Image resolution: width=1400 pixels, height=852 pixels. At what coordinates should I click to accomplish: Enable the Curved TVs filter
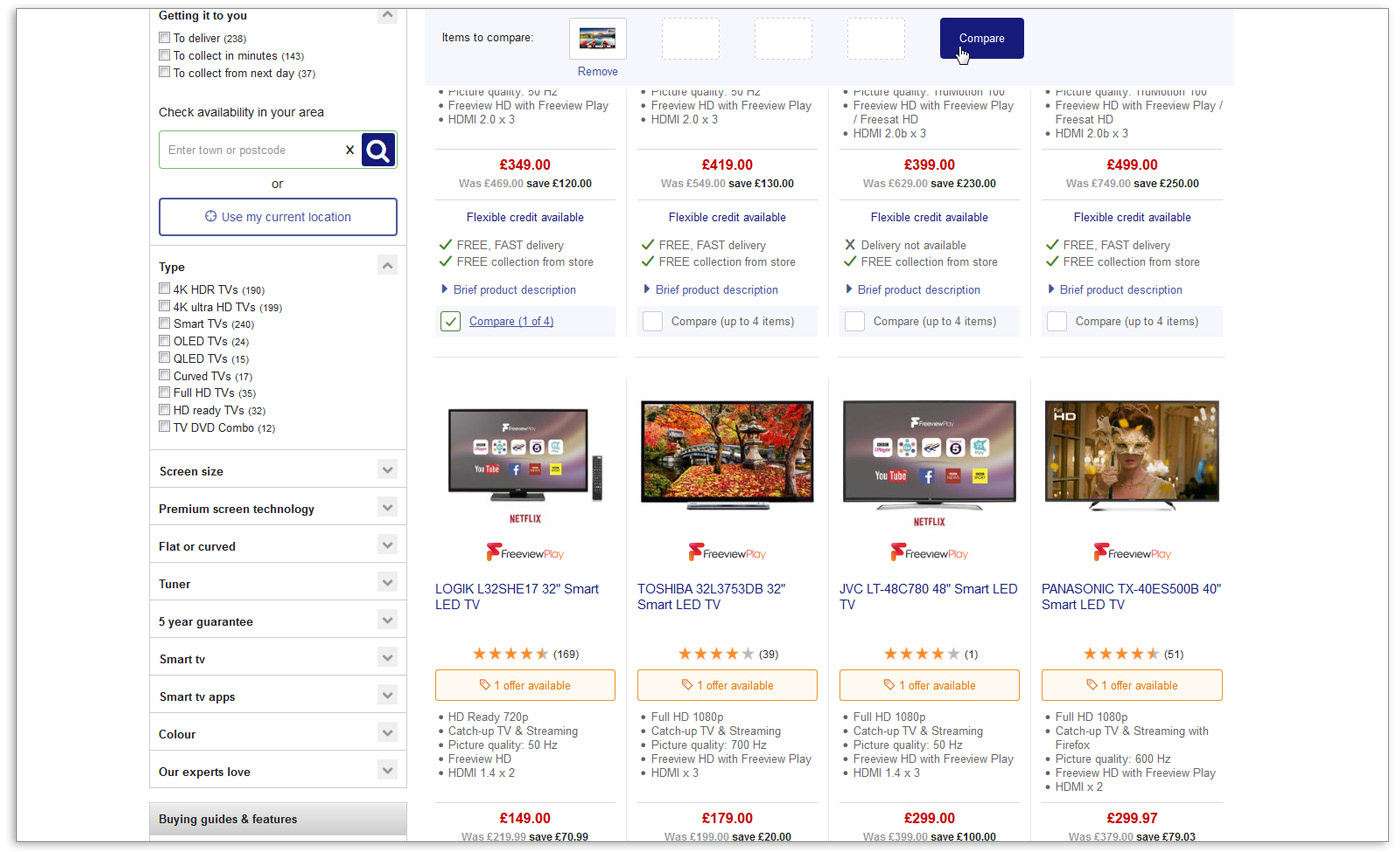[164, 376]
